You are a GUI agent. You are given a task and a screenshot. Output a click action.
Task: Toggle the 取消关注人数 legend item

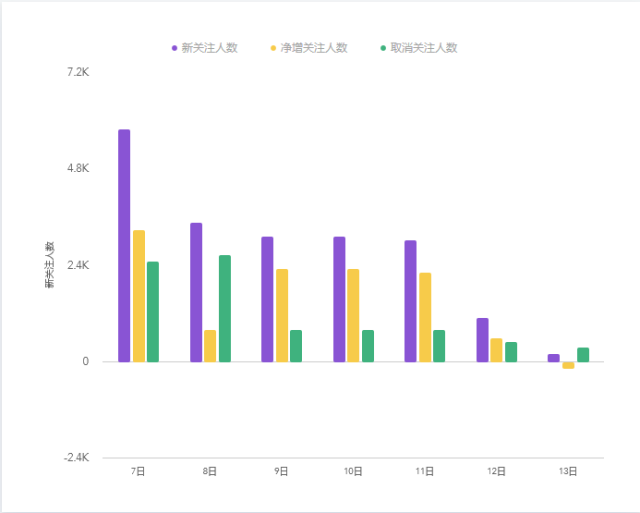click(x=419, y=48)
